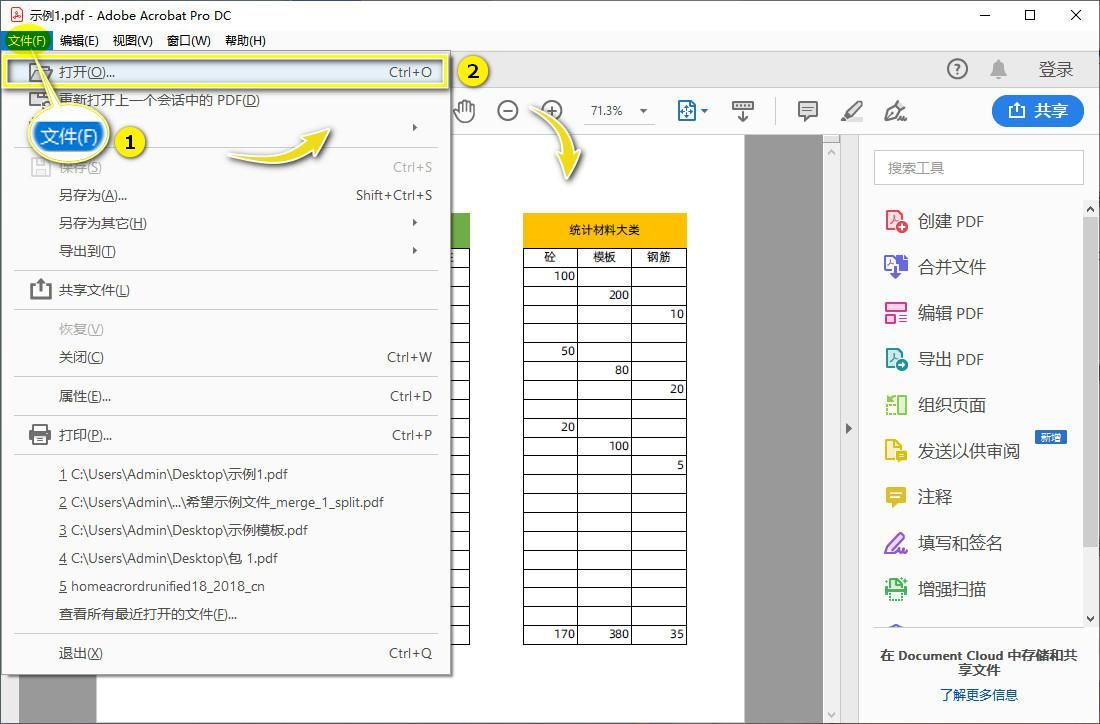Open recent file homeacrordrunified18_2018_cn
This screenshot has height=724, width=1100.
point(226,586)
